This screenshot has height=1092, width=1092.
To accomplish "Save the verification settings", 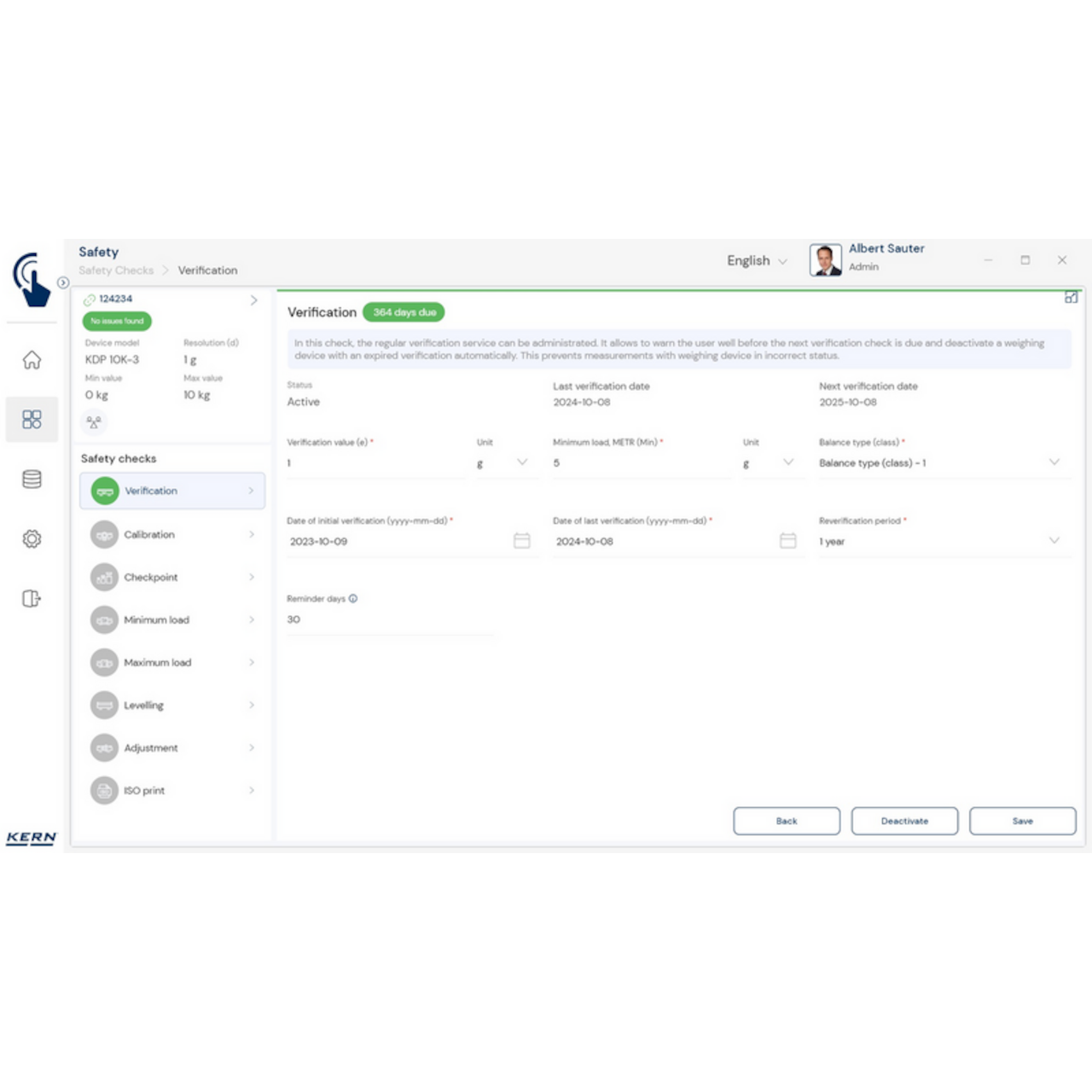I will coord(1022,821).
